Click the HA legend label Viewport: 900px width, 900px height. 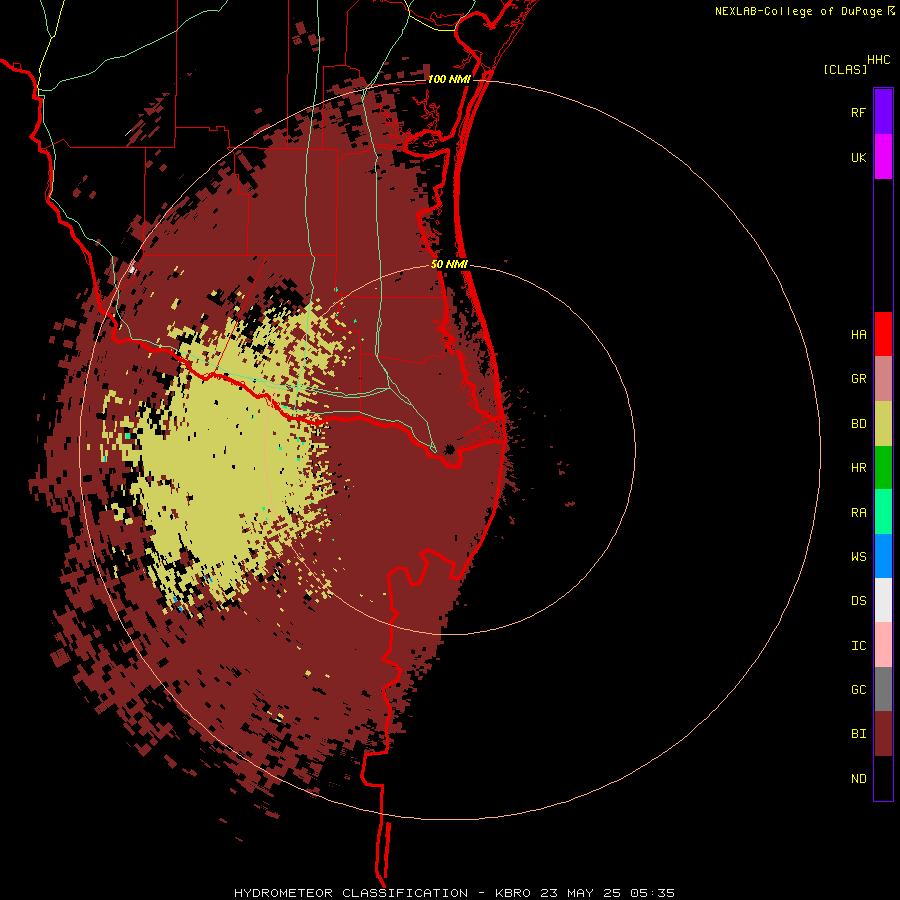pyautogui.click(x=858, y=335)
